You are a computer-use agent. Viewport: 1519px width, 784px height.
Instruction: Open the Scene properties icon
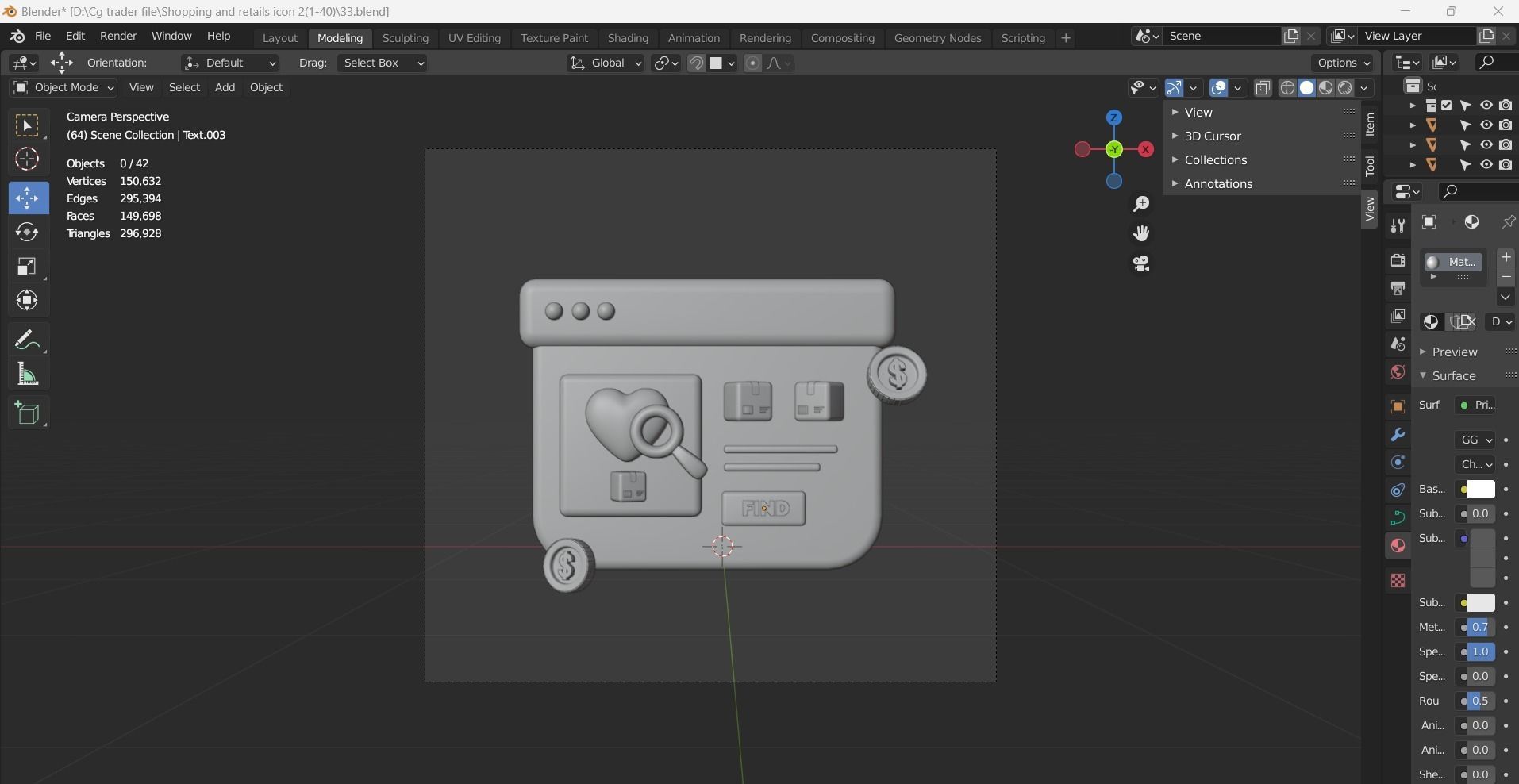tap(1398, 344)
